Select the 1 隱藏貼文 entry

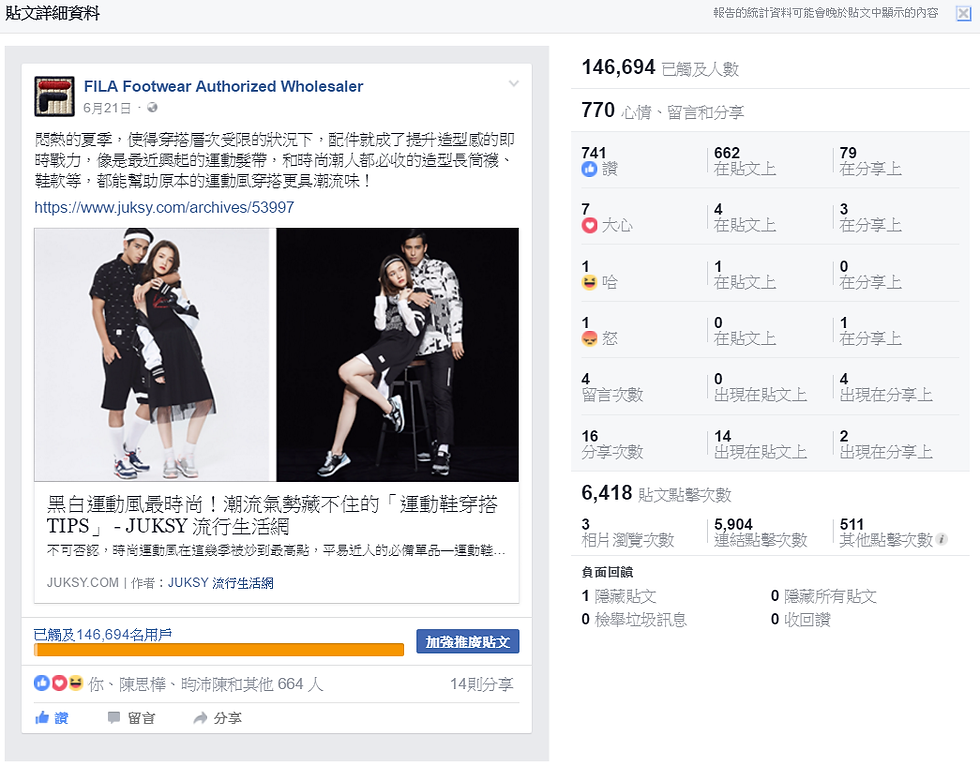coord(619,596)
